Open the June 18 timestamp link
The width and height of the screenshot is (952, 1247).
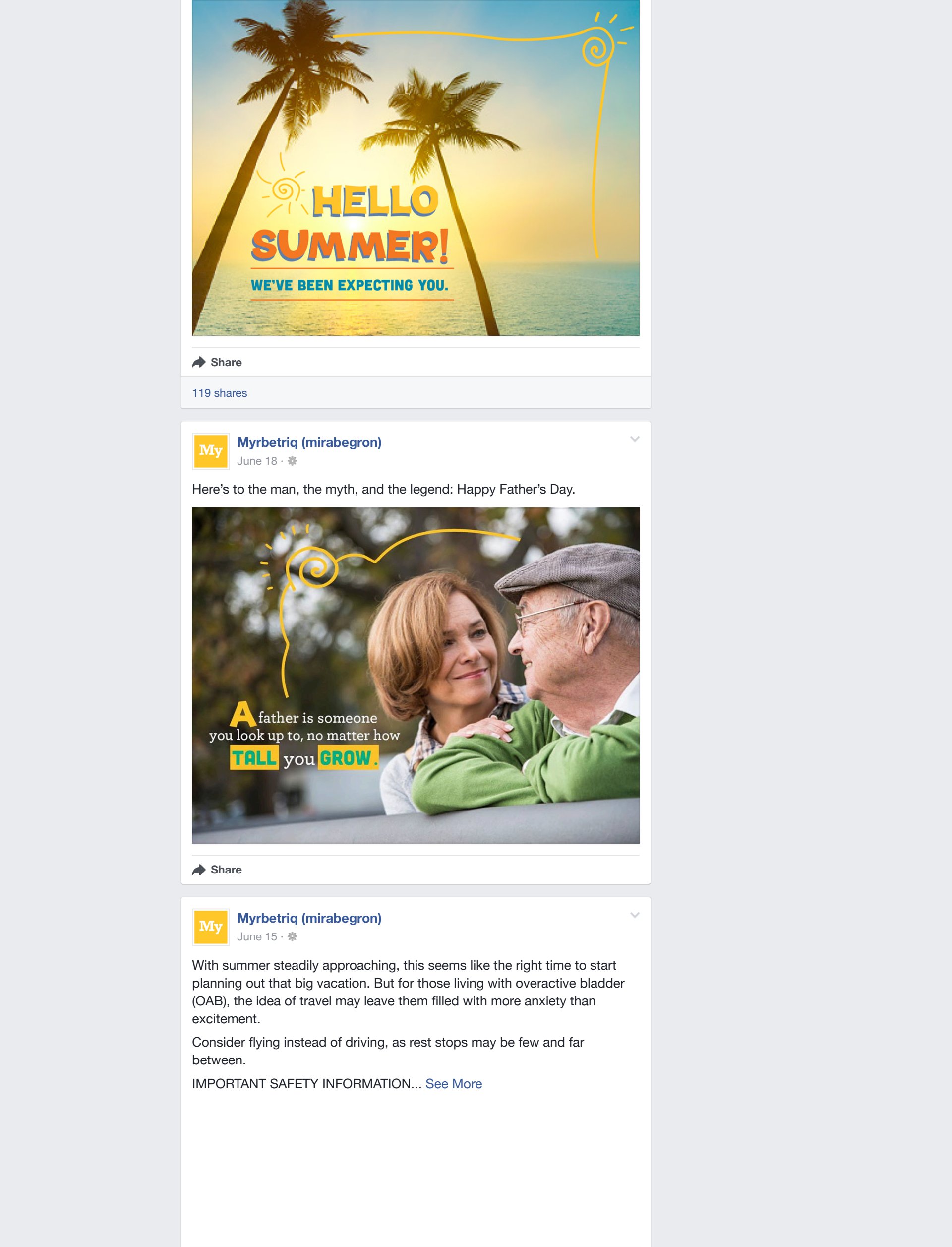pyautogui.click(x=257, y=461)
